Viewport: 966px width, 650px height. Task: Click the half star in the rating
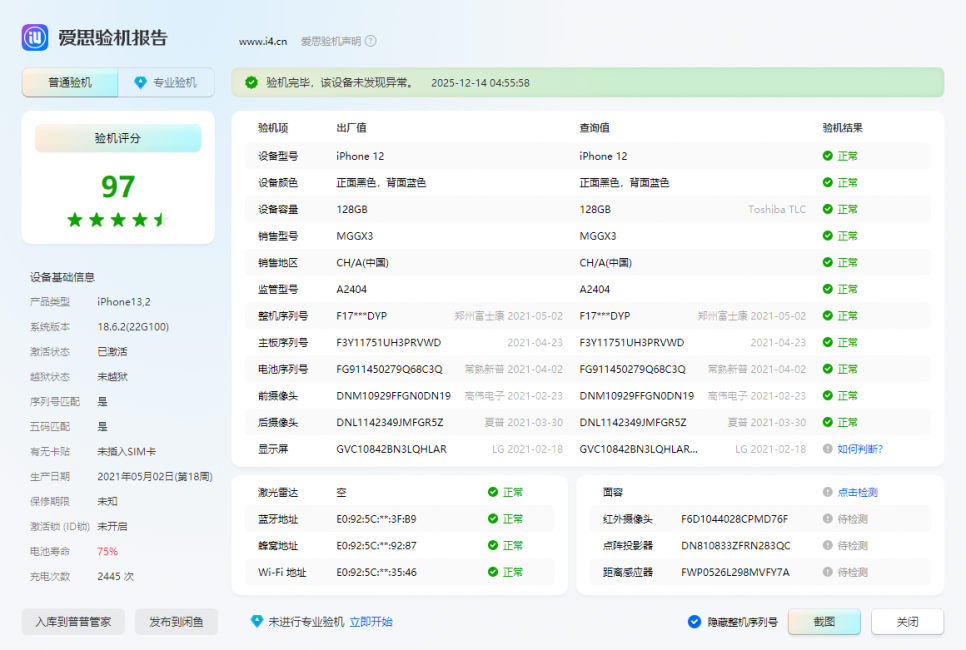160,219
